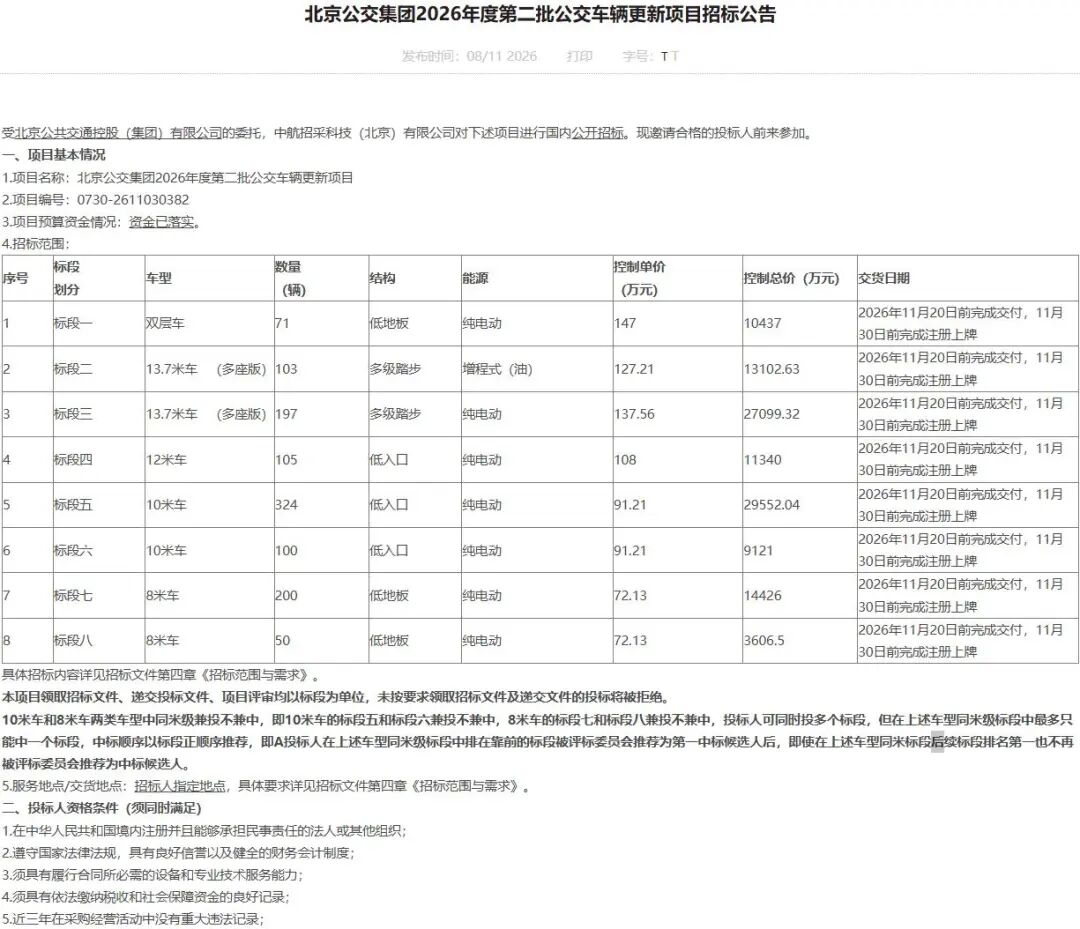This screenshot has height=929, width=1080.
Task: Click the underlined 资金已落实 text
Action: click(x=161, y=222)
